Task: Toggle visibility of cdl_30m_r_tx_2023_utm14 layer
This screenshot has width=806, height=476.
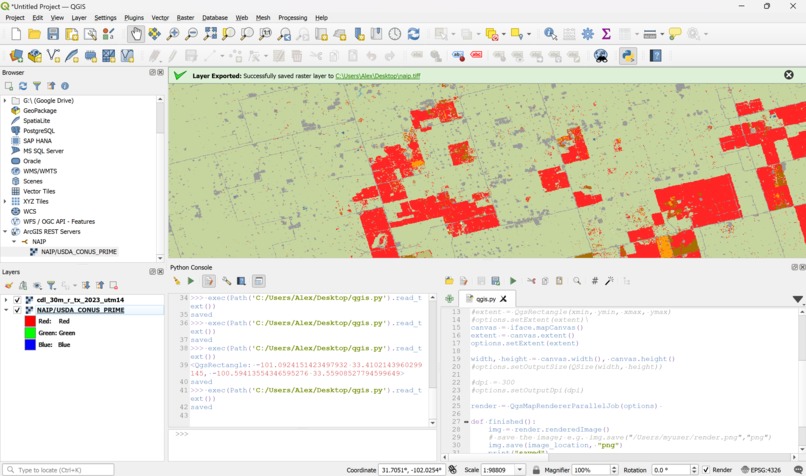Action: pos(17,300)
